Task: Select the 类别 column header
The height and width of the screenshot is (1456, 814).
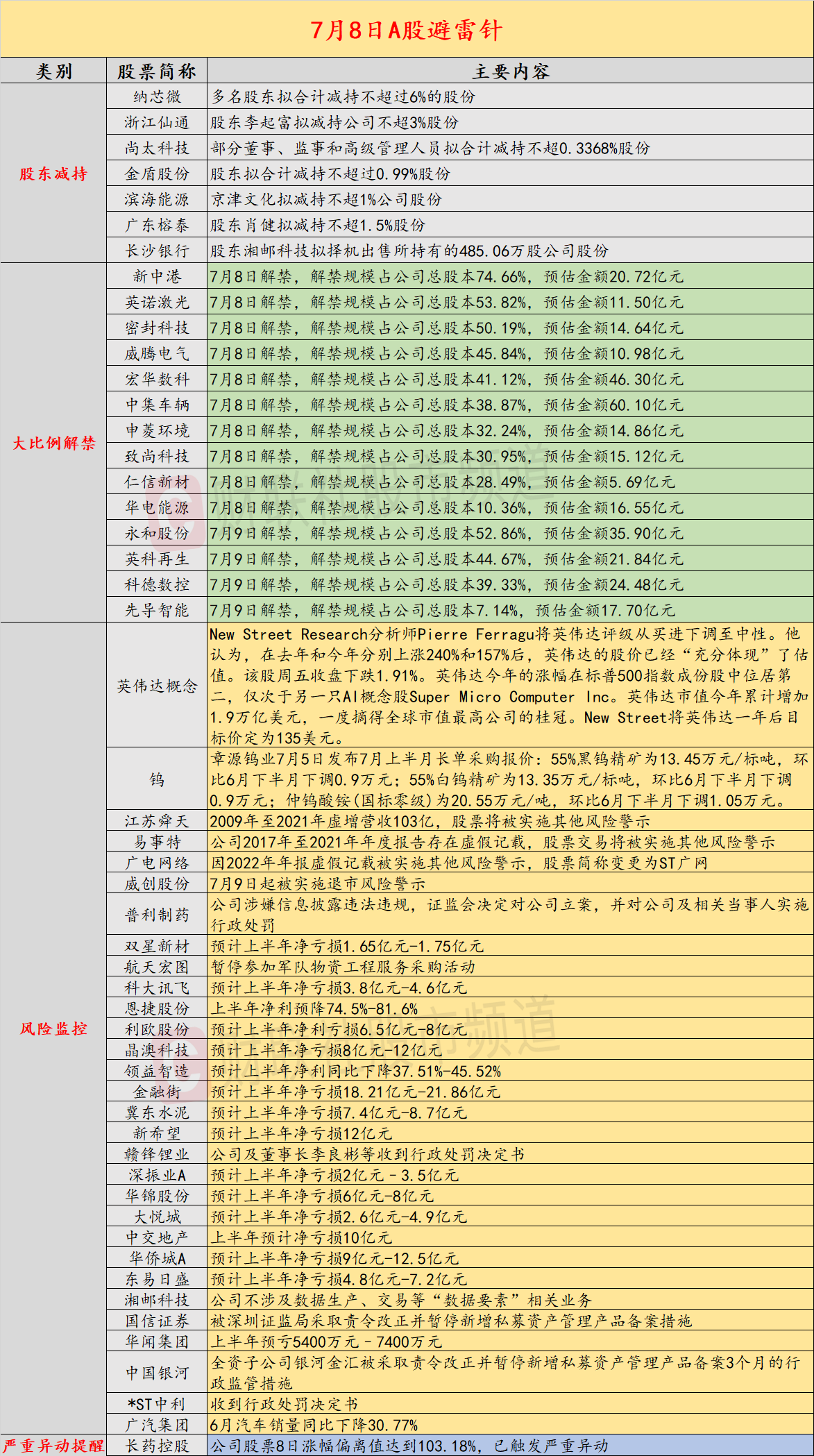Action: 53,71
